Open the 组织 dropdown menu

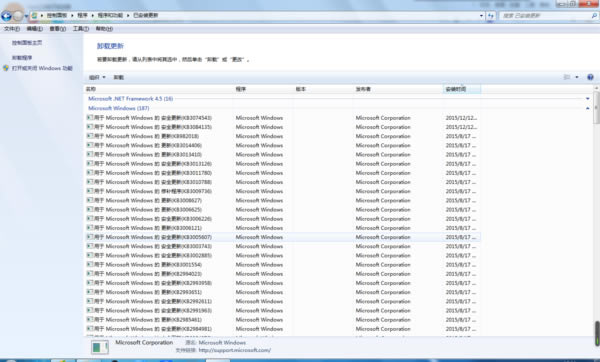coord(97,77)
